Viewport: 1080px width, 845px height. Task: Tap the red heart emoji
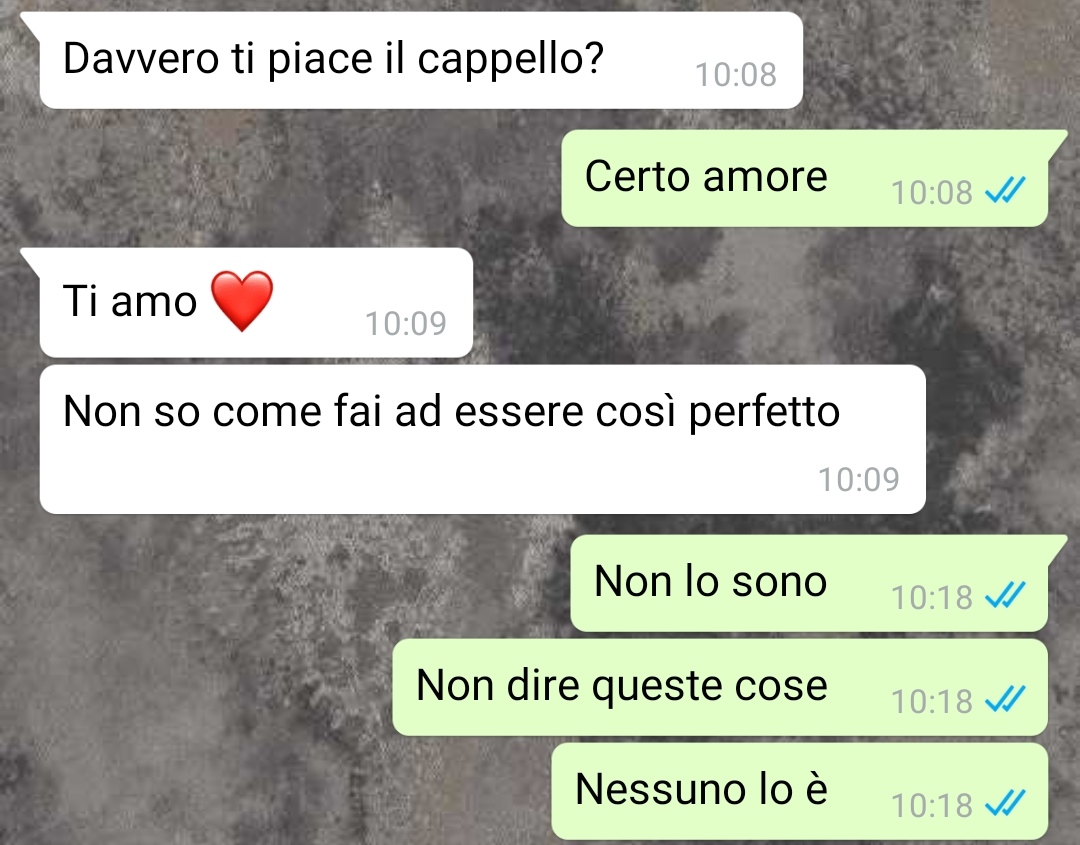(x=242, y=301)
